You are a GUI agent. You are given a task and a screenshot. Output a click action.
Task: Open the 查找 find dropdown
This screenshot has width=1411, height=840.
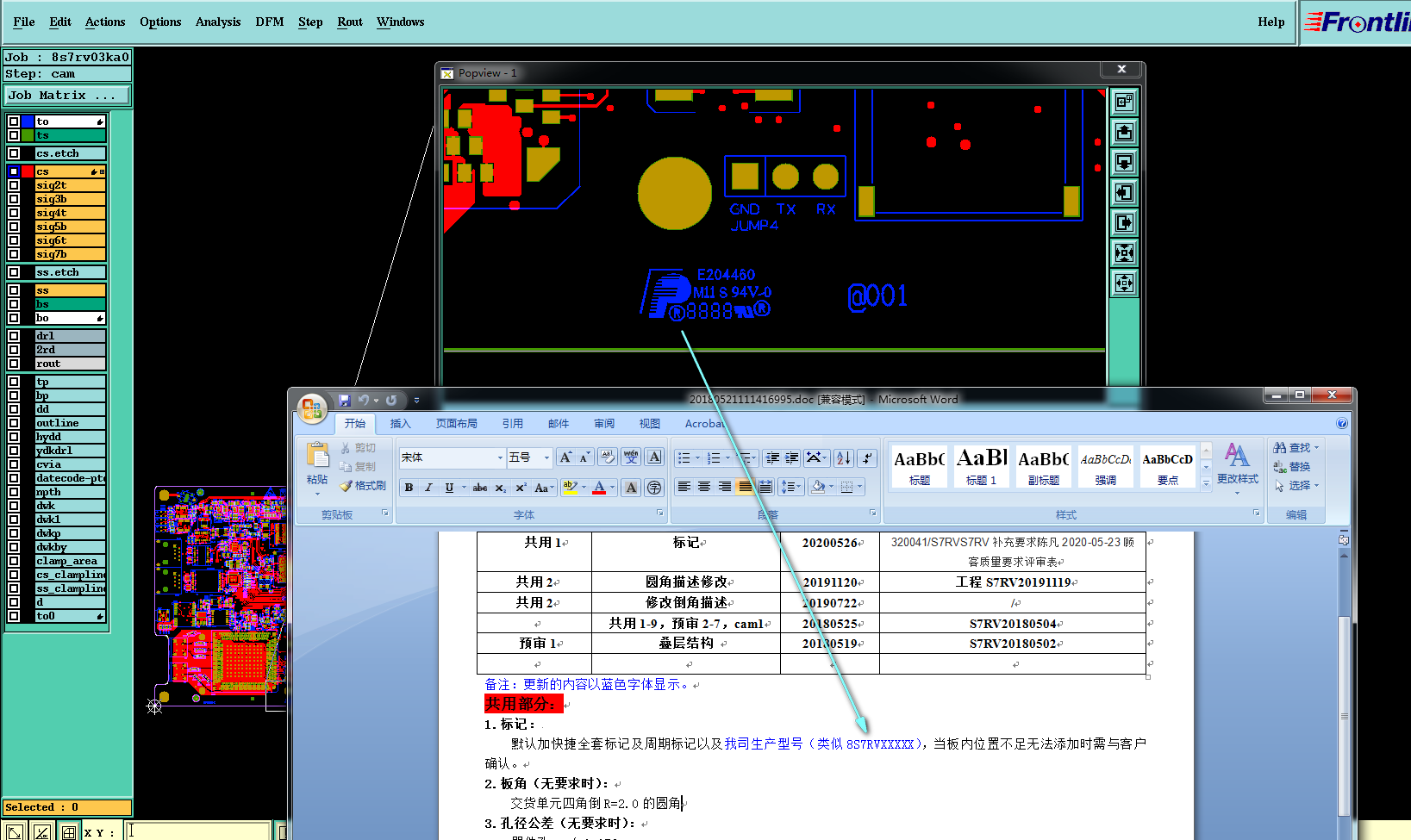point(1295,448)
